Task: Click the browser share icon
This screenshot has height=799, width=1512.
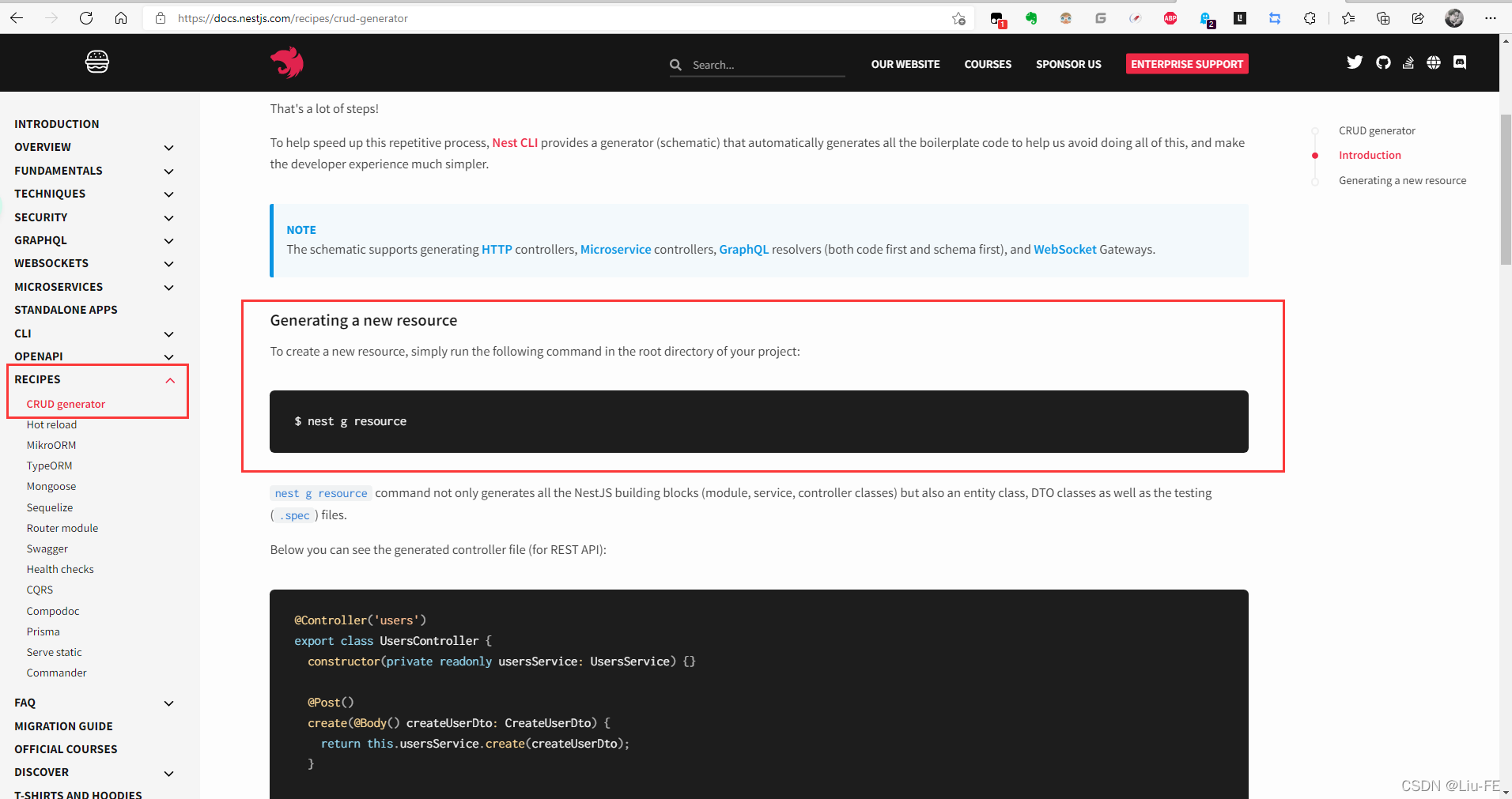Action: tap(1418, 18)
